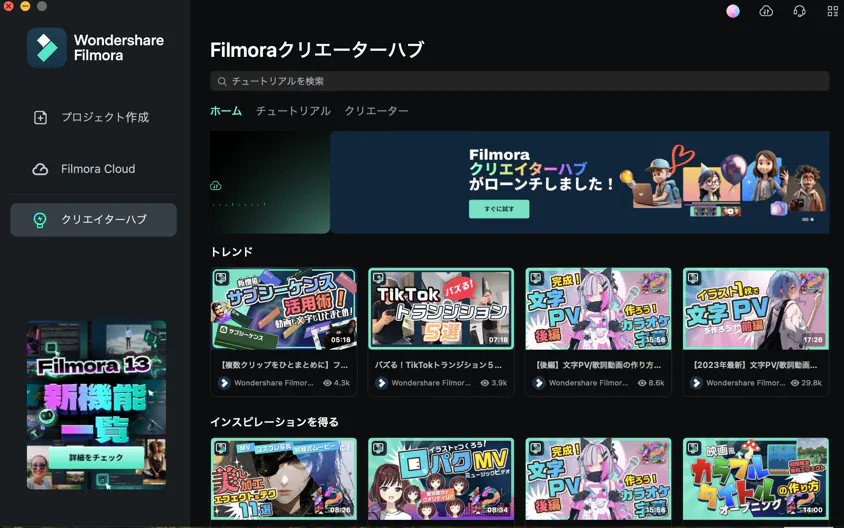
Task: Open the cloud download icon in top bar
Action: point(766,11)
